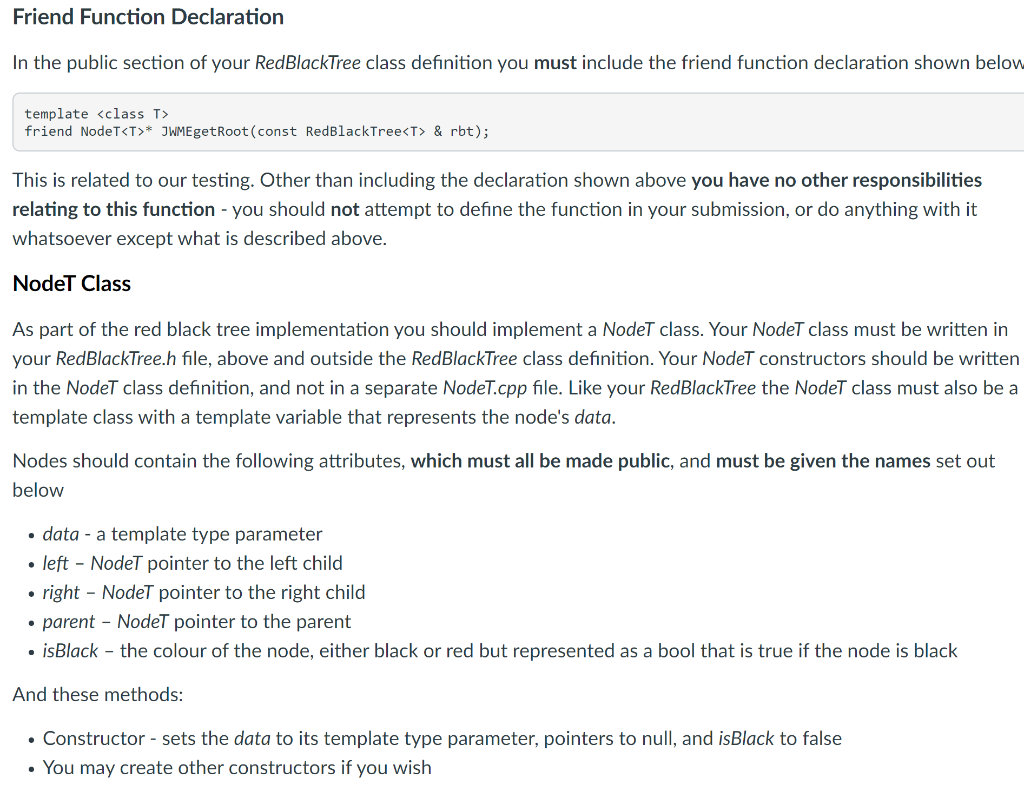1024x791 pixels.
Task: Click 'And these methods:' text
Action: [x=98, y=694]
